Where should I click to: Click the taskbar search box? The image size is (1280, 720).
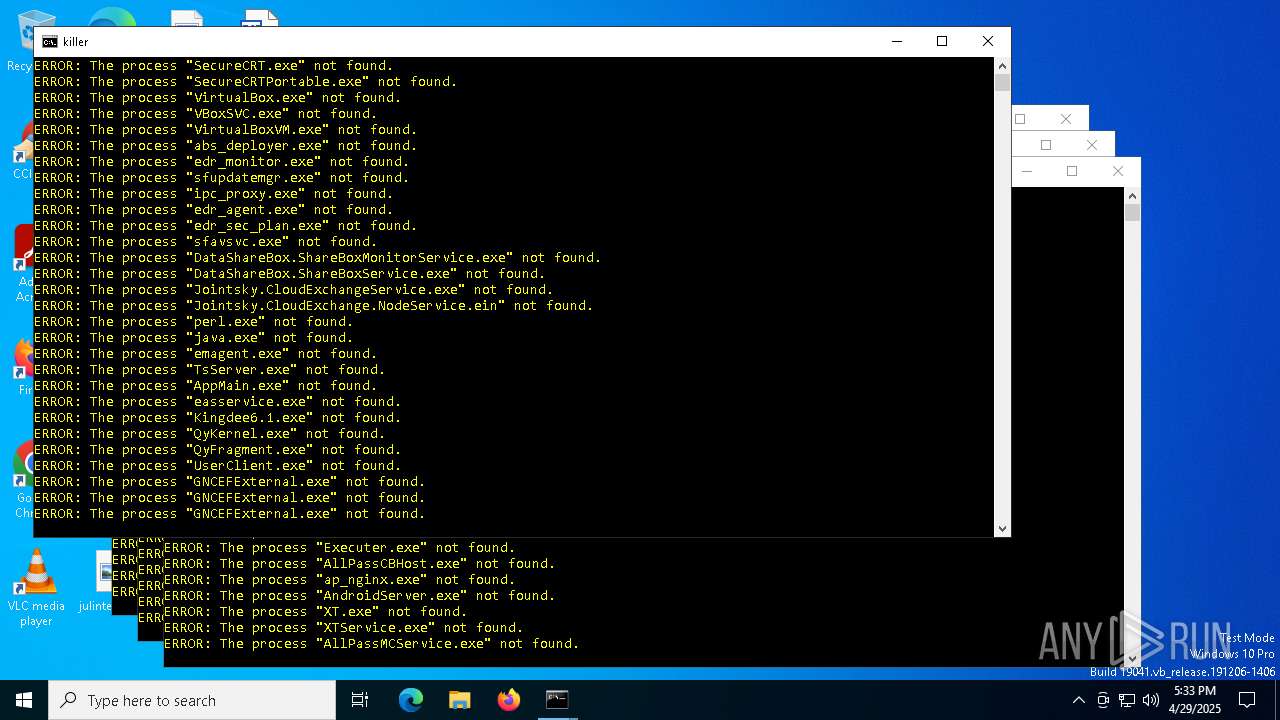tap(192, 700)
